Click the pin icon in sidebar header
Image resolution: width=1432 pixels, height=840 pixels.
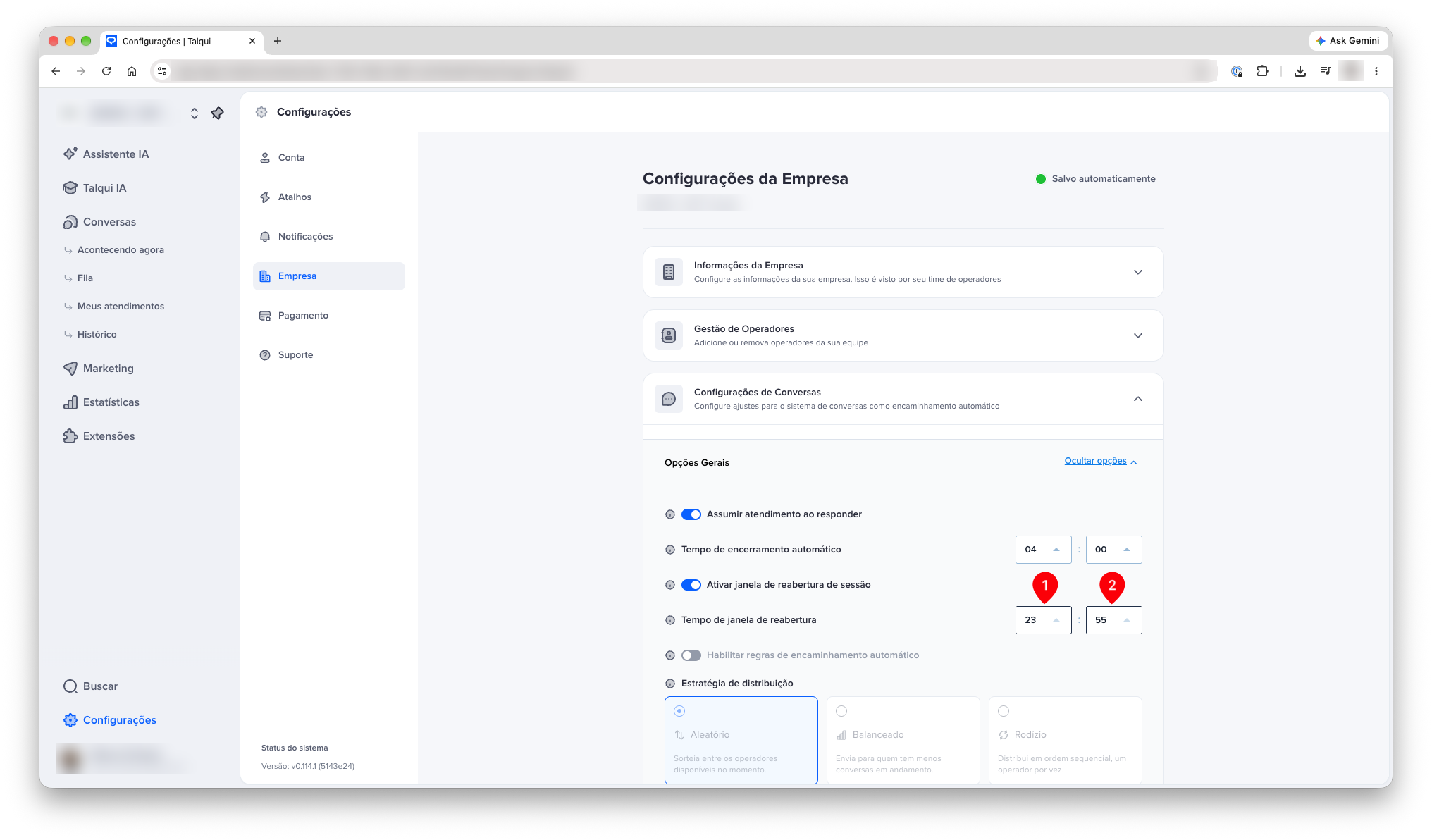click(218, 113)
